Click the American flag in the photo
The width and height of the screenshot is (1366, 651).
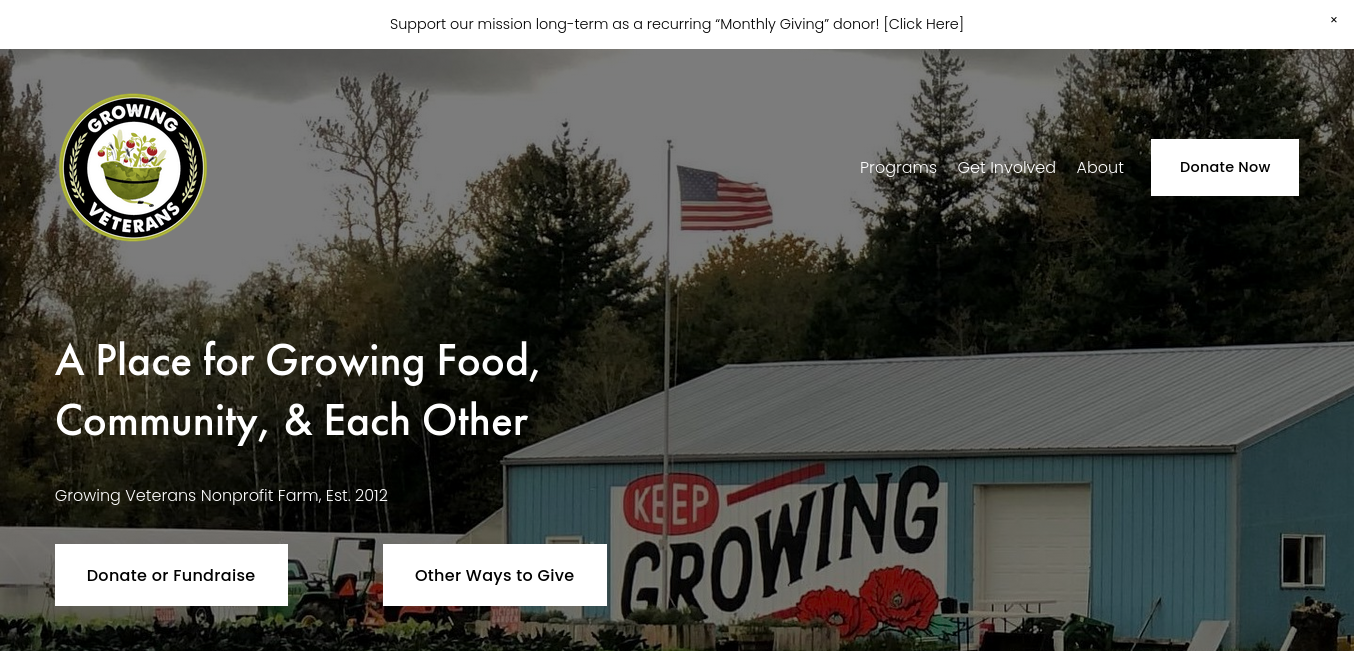(x=724, y=198)
